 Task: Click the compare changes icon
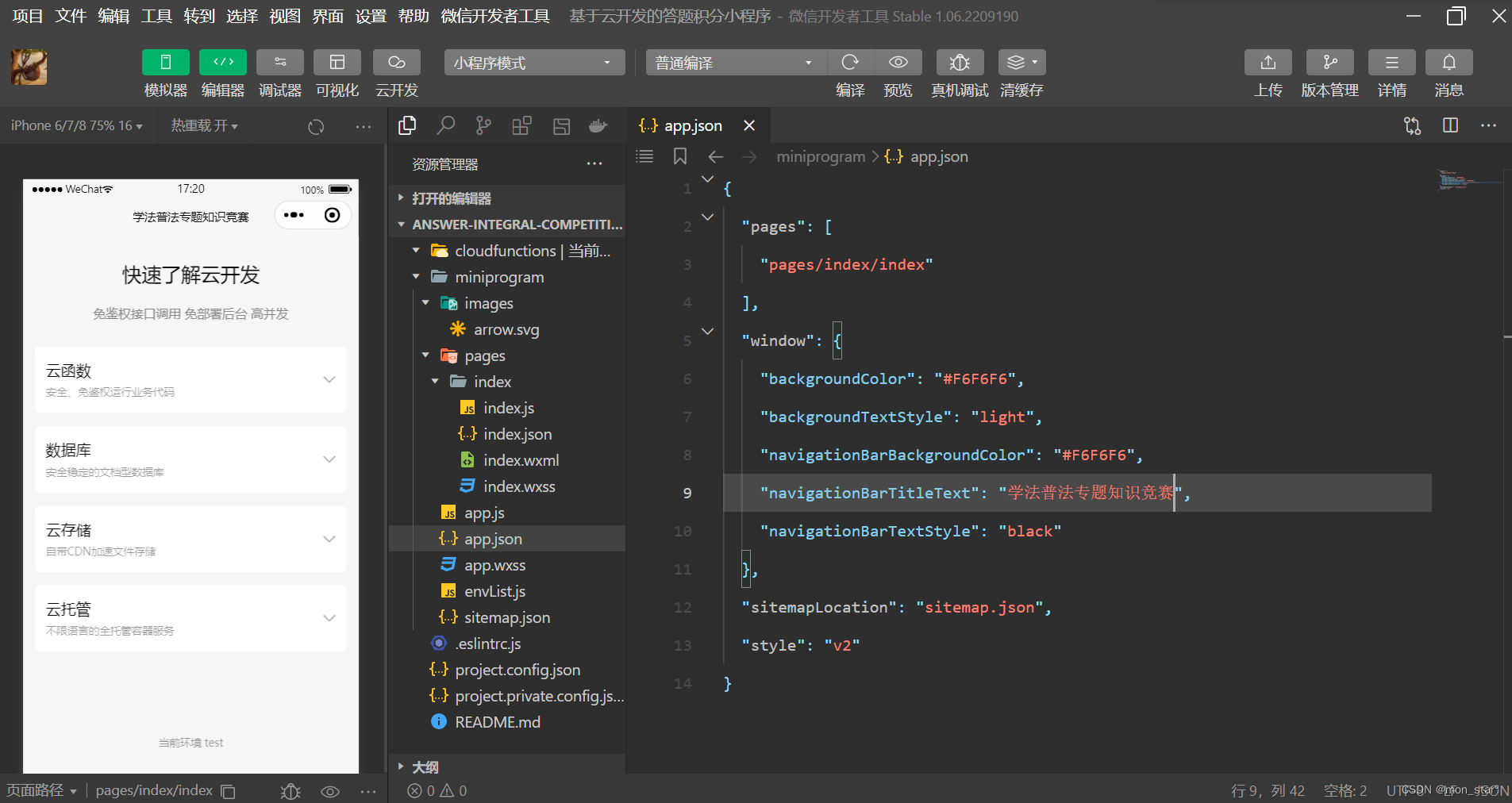pos(1412,125)
